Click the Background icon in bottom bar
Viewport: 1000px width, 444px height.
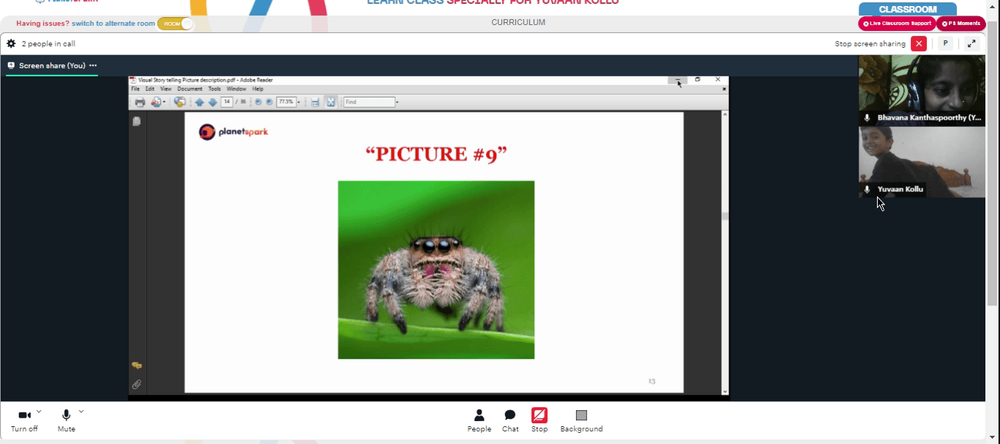581,415
